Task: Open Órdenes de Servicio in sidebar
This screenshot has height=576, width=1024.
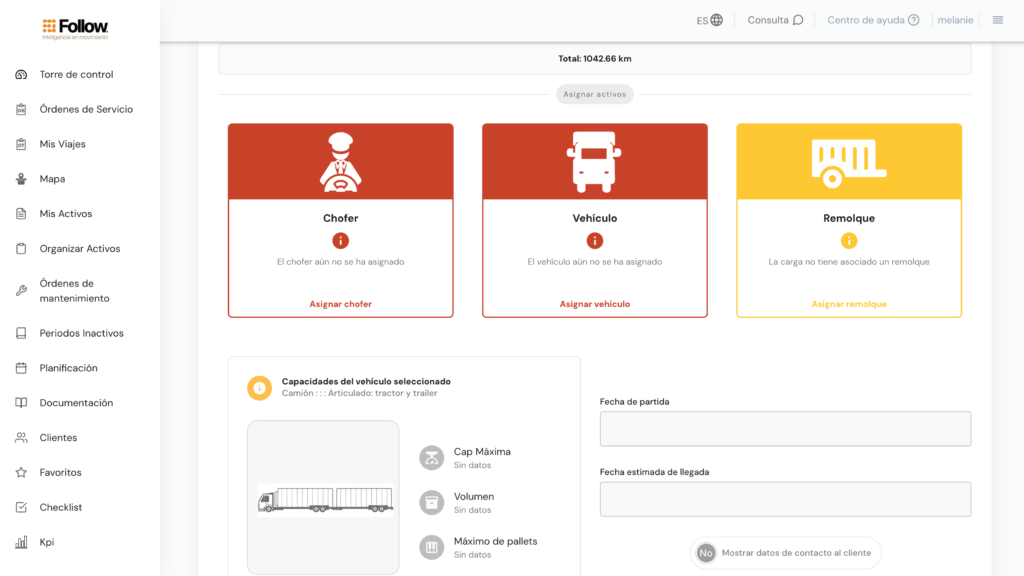Action: [x=86, y=110]
